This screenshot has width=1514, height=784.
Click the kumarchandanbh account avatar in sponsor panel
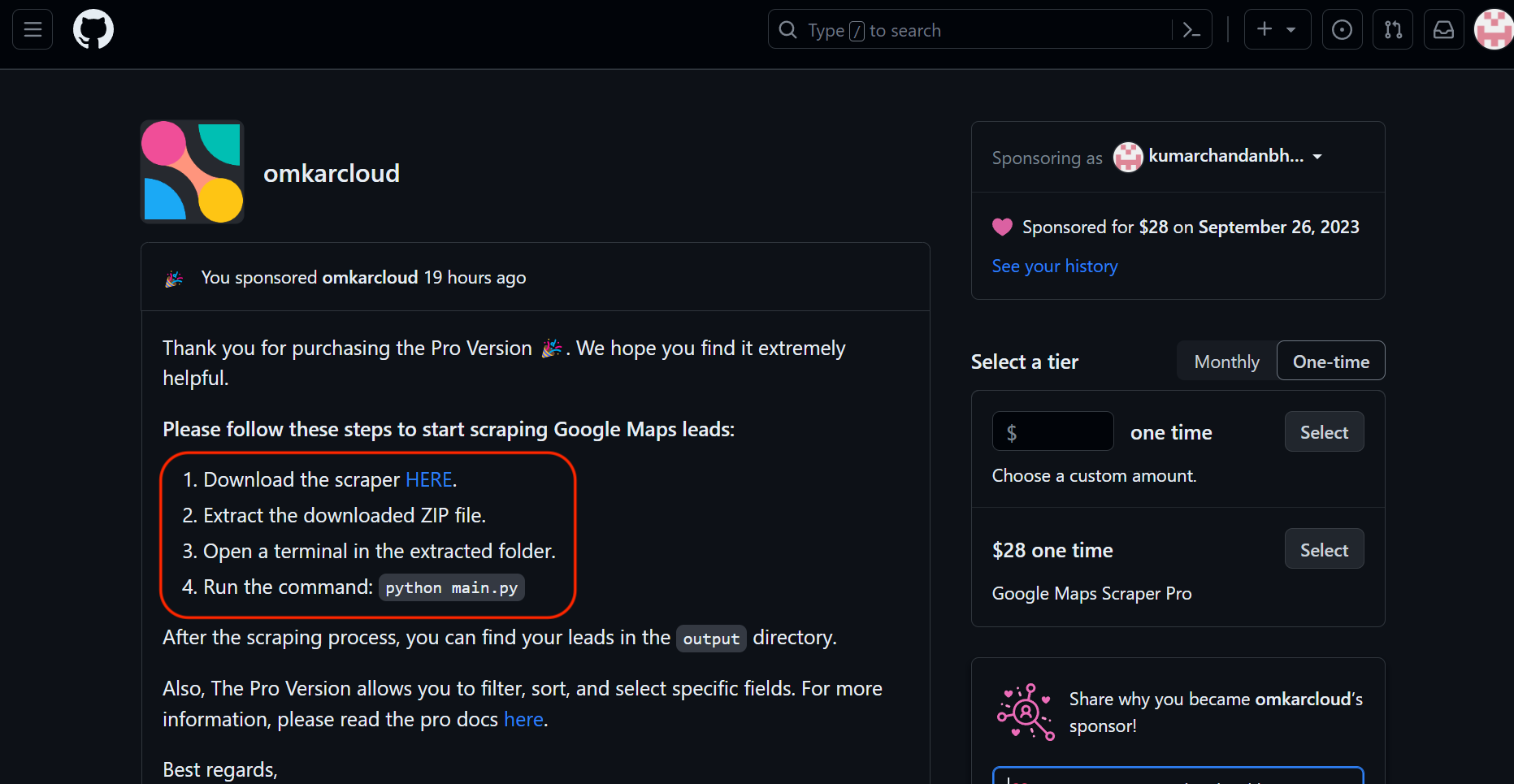(1127, 157)
